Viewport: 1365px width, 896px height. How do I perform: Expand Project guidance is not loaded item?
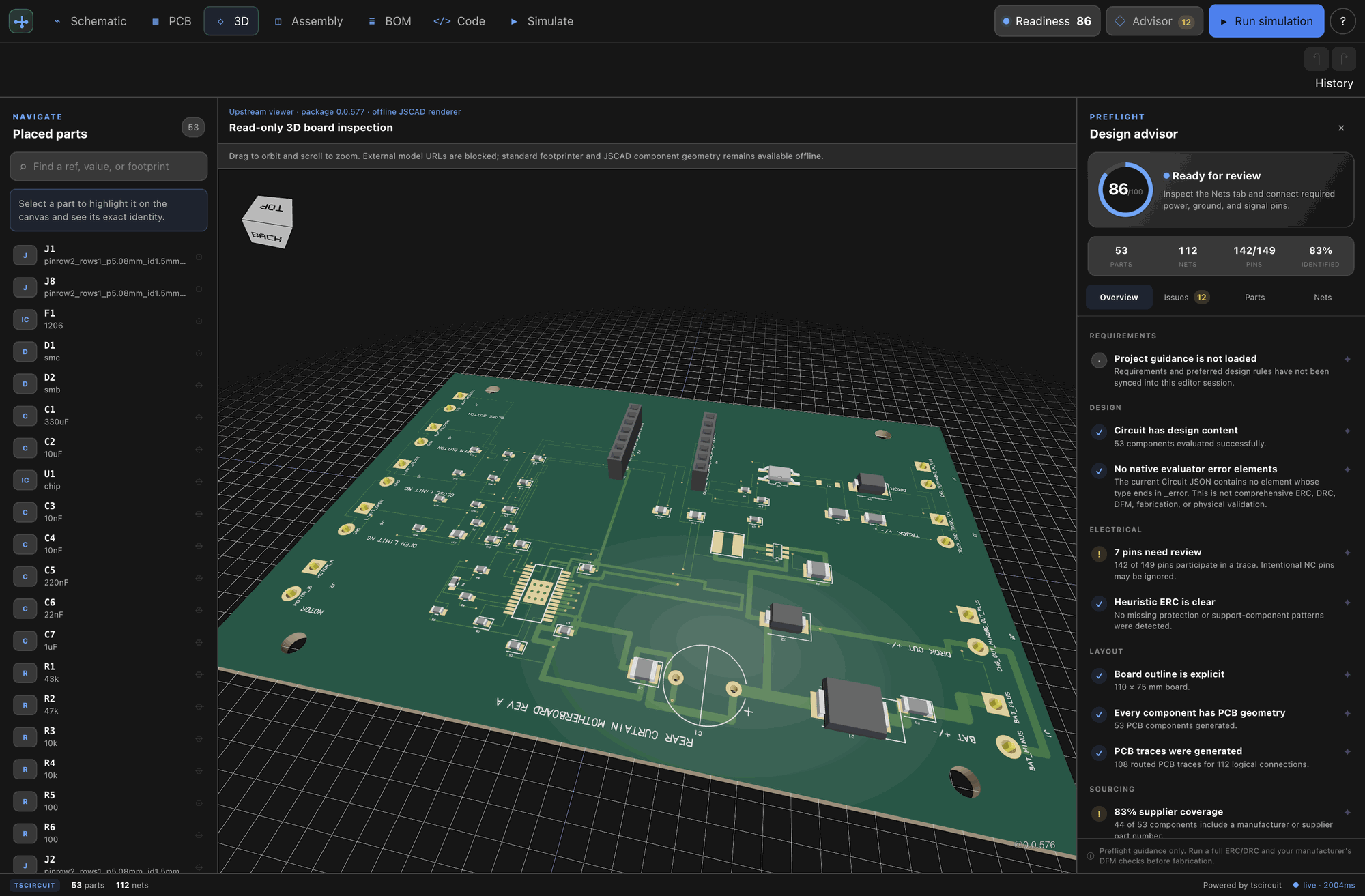(1221, 370)
